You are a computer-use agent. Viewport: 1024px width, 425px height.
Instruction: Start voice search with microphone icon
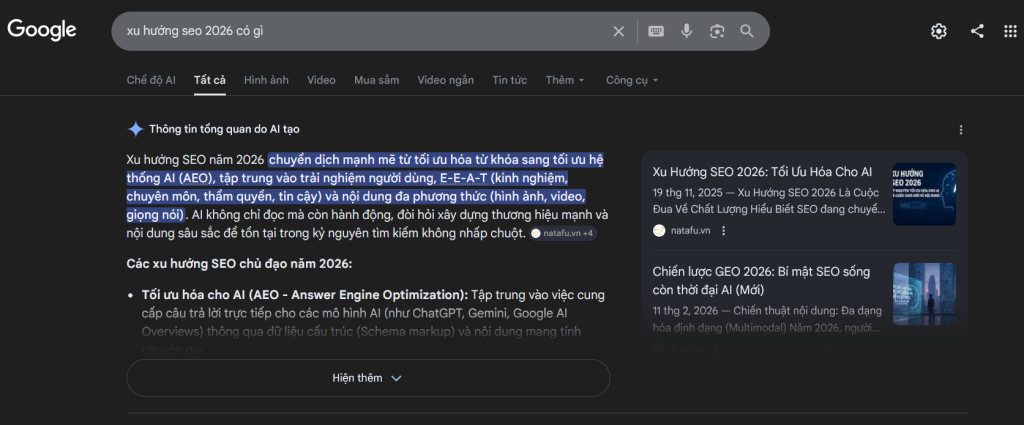coord(686,31)
